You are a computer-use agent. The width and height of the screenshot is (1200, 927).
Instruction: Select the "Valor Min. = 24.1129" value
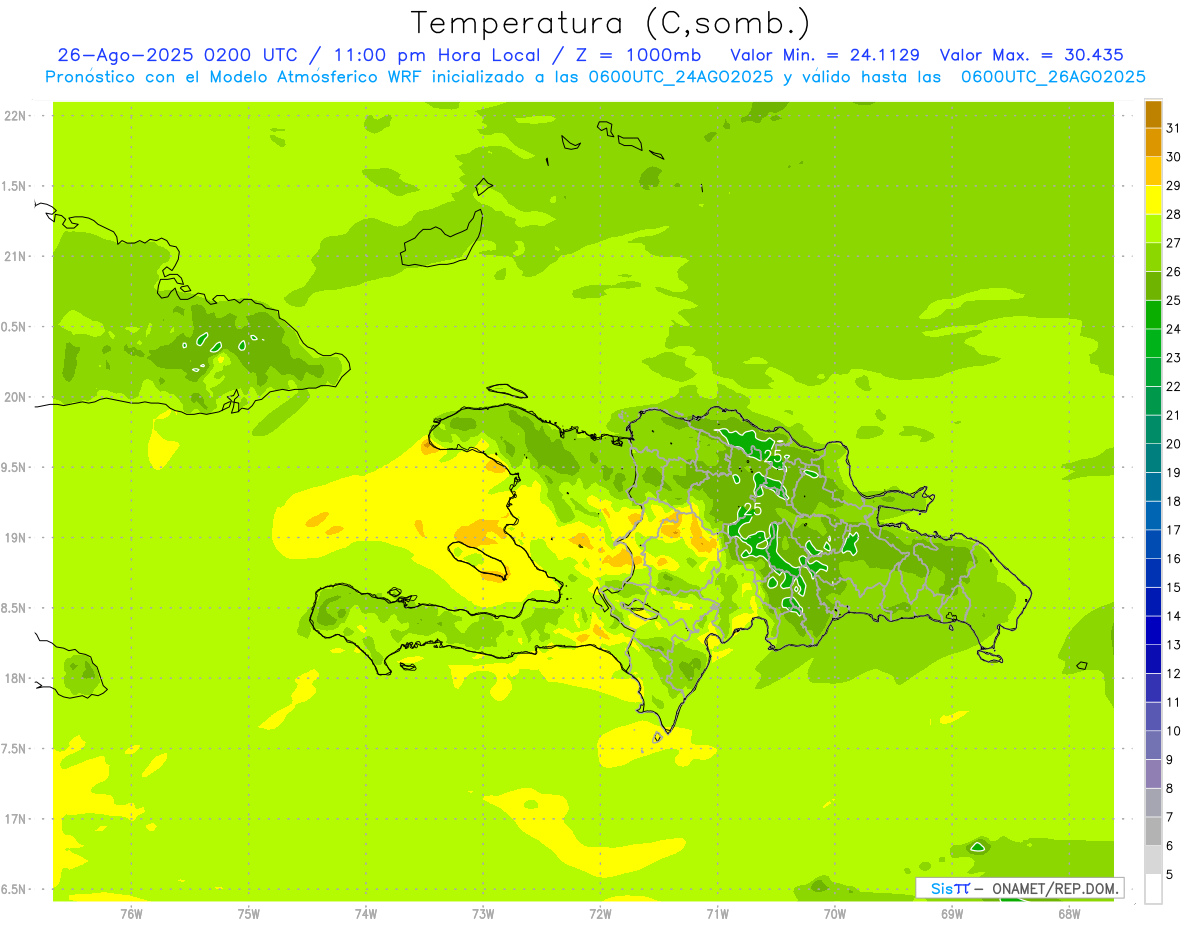point(826,55)
